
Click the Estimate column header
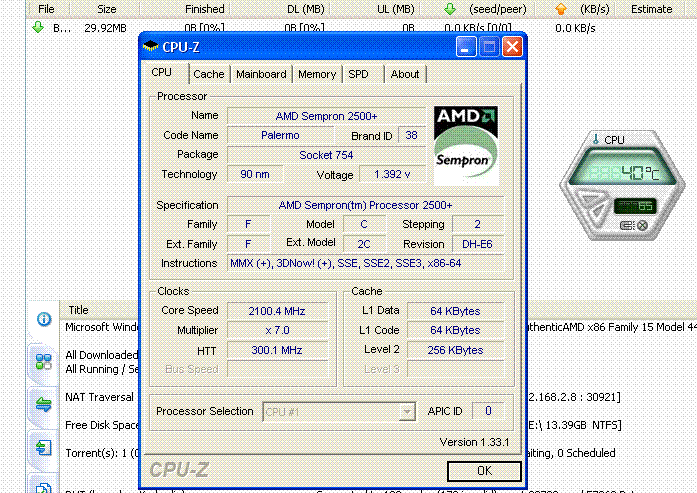tap(652, 9)
